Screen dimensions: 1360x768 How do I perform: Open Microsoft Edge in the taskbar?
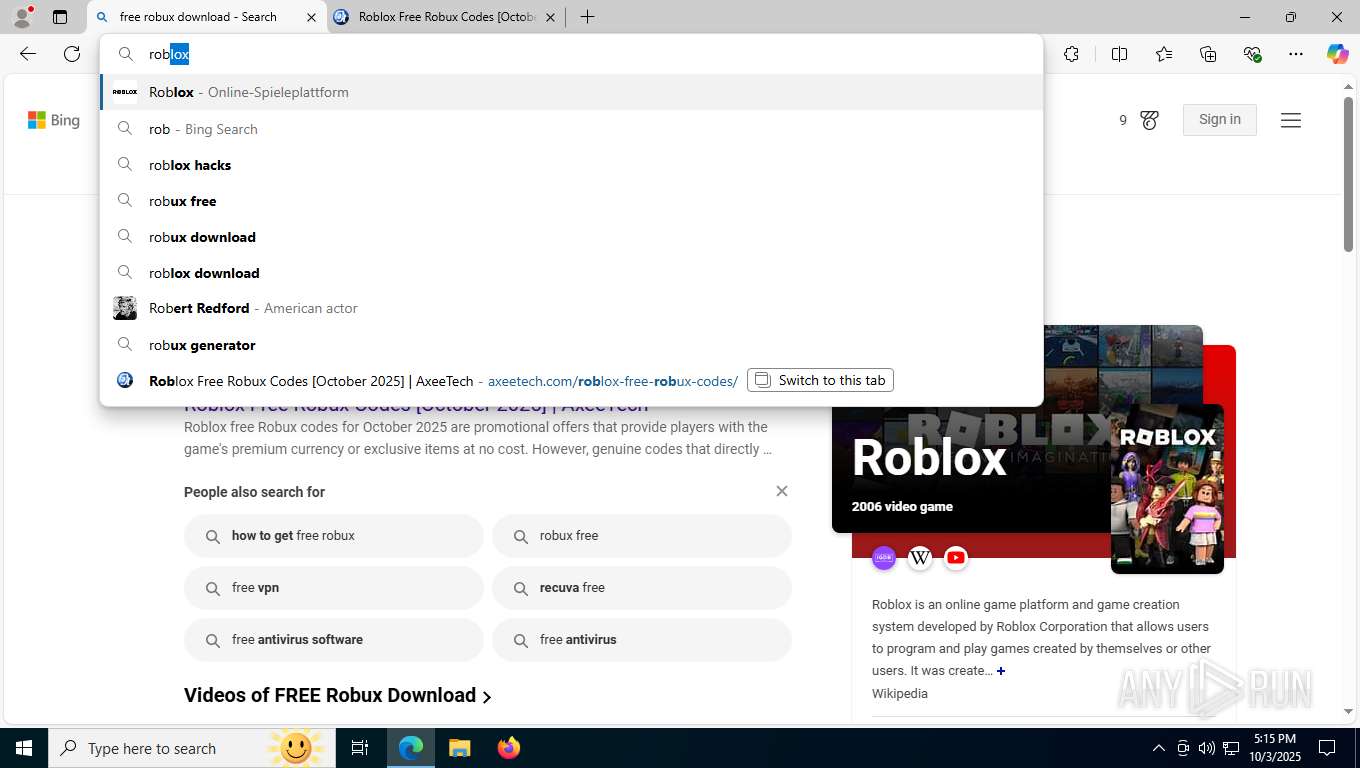pyautogui.click(x=411, y=748)
